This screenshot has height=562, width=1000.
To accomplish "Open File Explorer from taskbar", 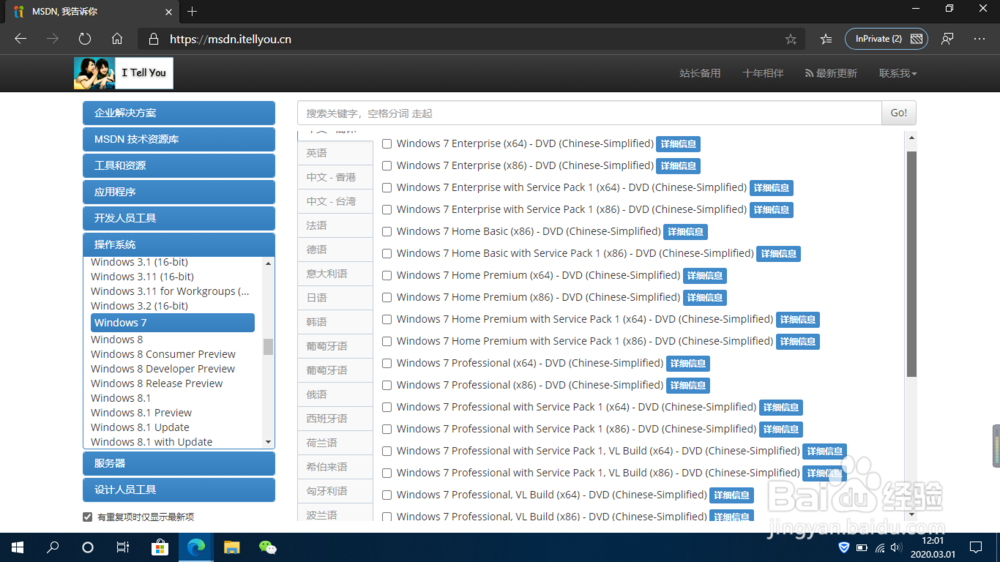I will click(x=232, y=547).
